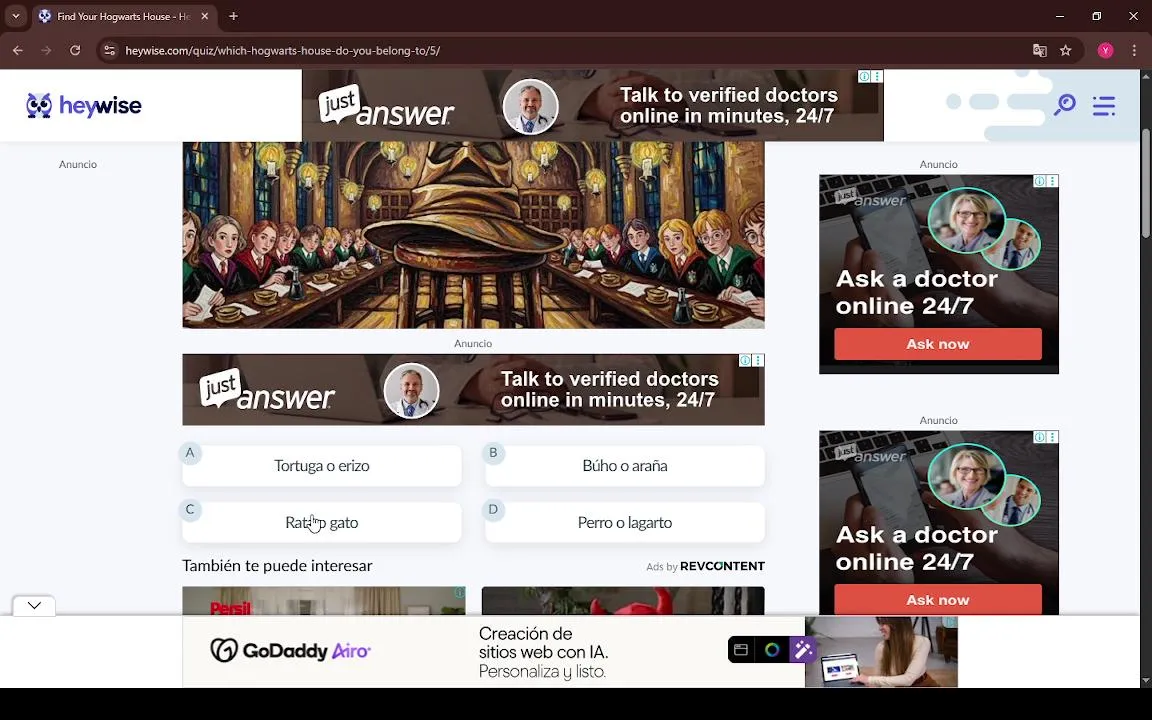Open the Chrome profile avatar
This screenshot has width=1152, height=720.
[x=1106, y=51]
